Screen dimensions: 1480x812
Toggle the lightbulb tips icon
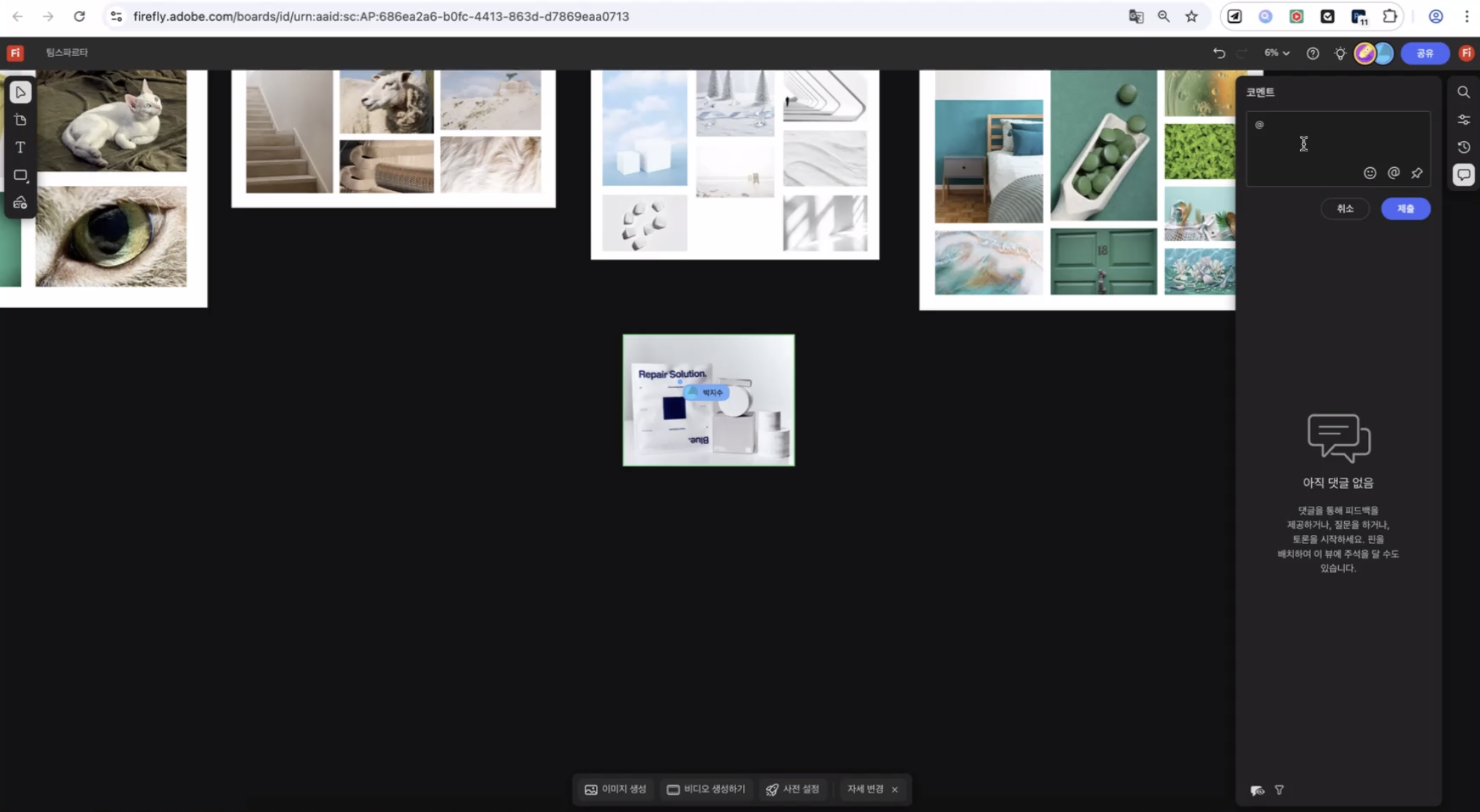1340,54
